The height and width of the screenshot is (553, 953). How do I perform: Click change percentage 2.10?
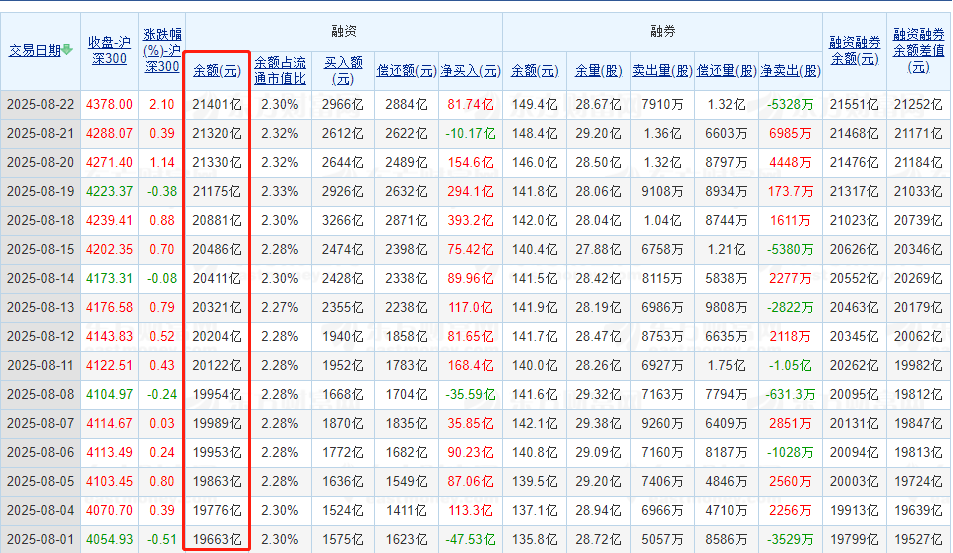[162, 105]
